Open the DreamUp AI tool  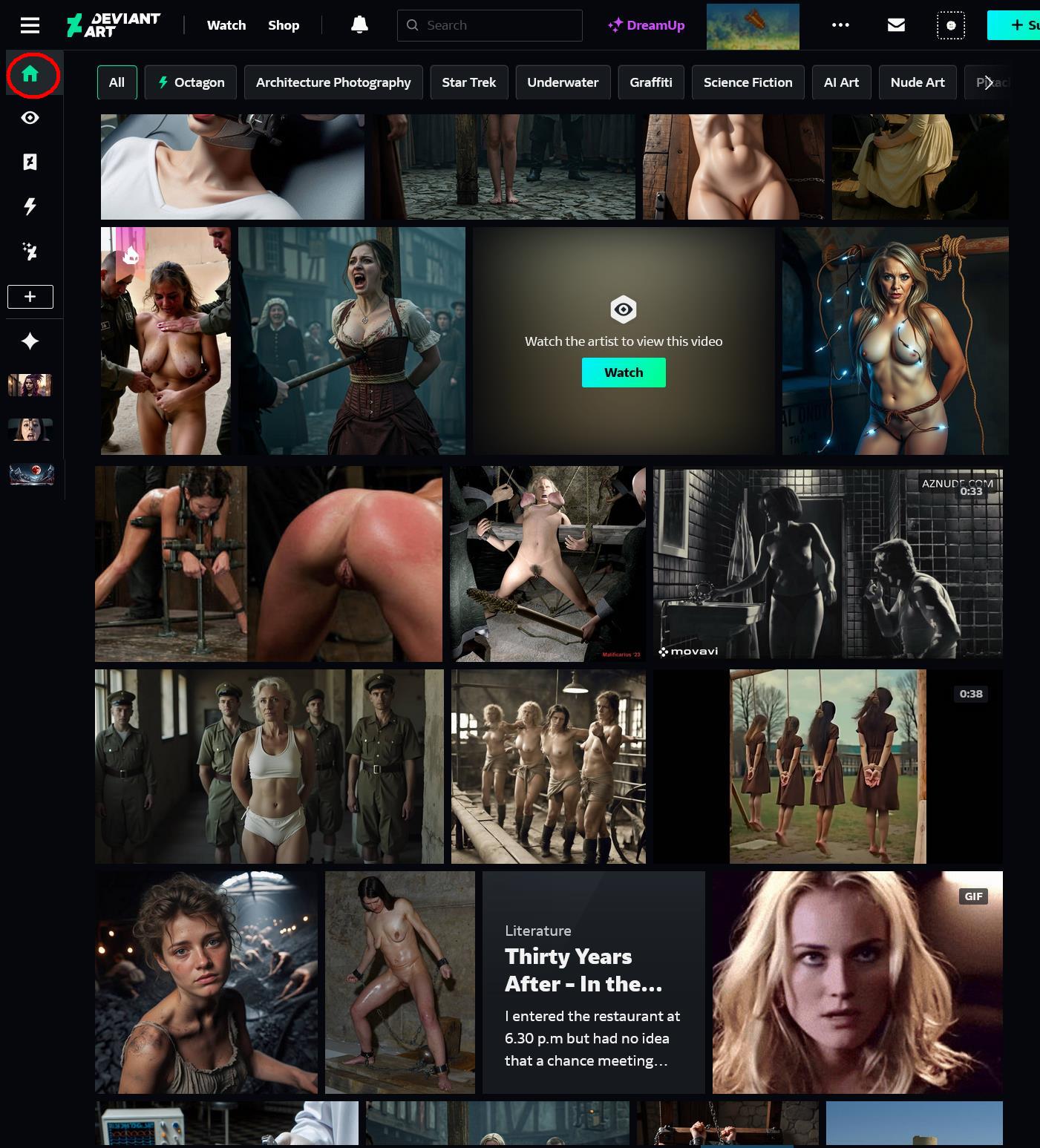pyautogui.click(x=646, y=25)
